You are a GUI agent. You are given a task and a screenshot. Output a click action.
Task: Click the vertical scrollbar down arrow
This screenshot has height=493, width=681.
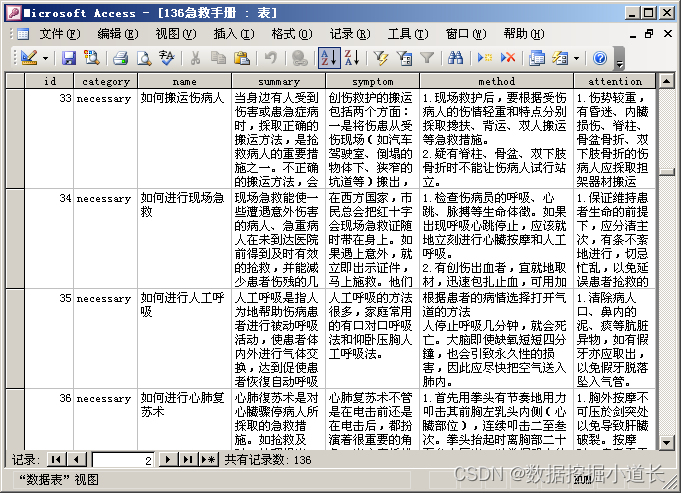[x=666, y=443]
